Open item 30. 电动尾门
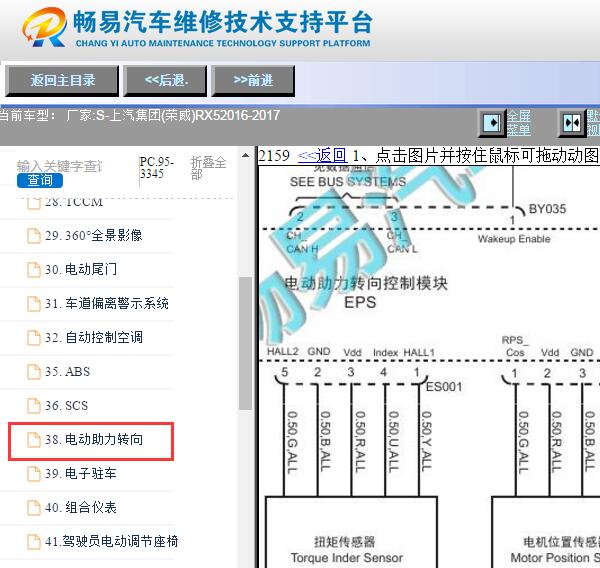The image size is (600, 568). pyautogui.click(x=81, y=269)
